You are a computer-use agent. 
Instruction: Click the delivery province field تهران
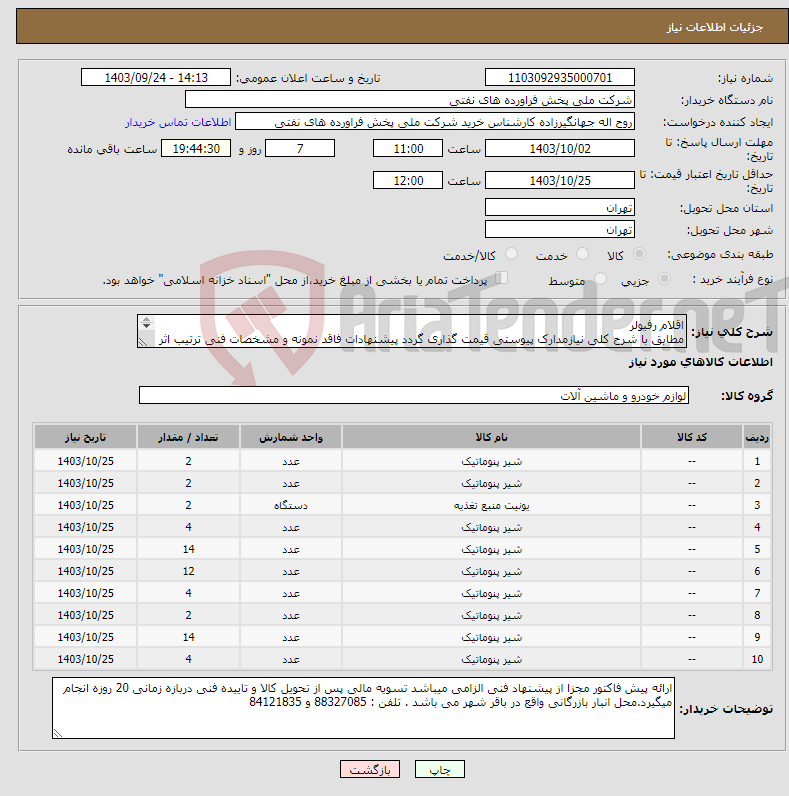coord(560,207)
